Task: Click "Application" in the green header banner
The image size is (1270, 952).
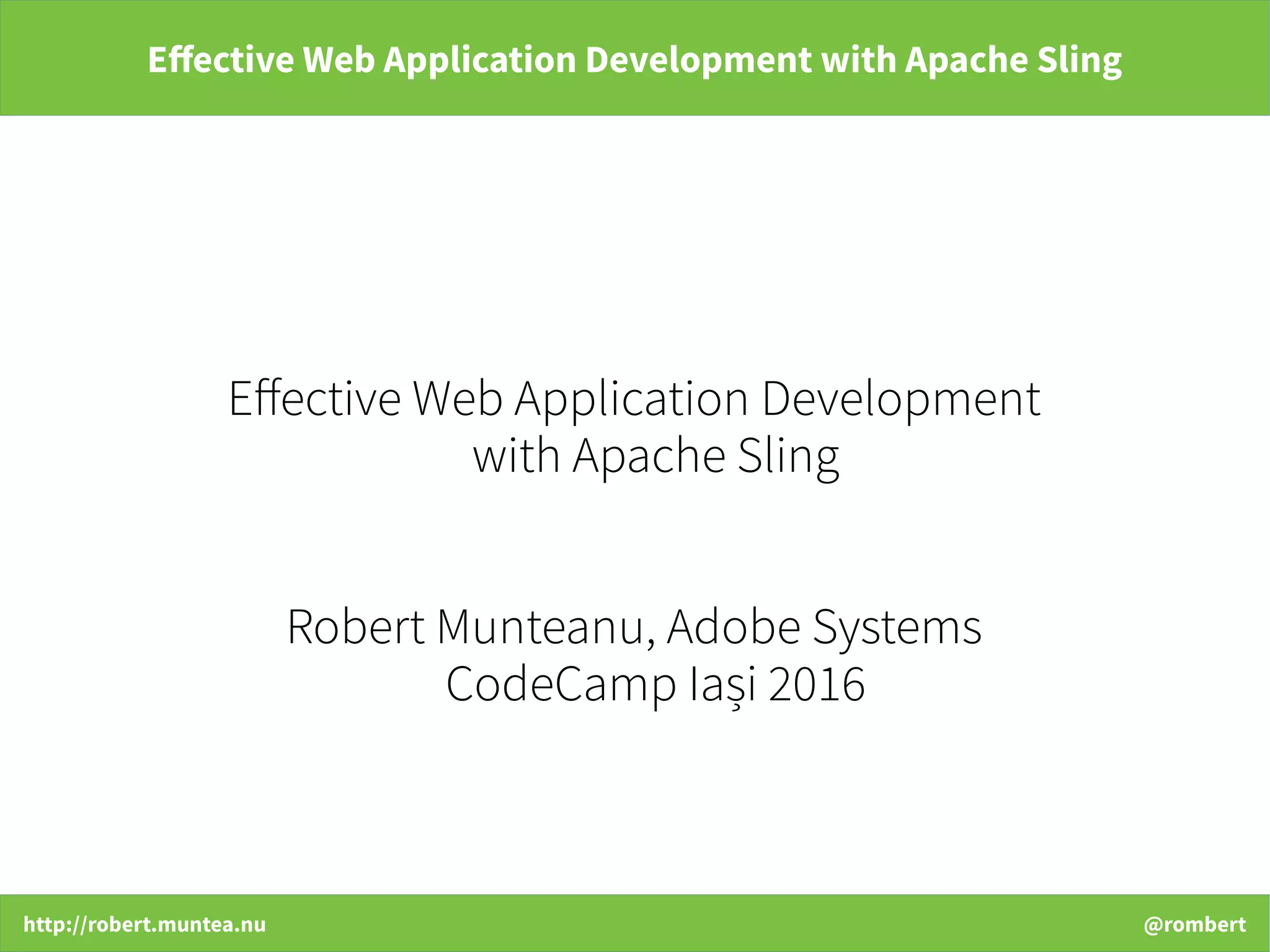Action: tap(479, 61)
